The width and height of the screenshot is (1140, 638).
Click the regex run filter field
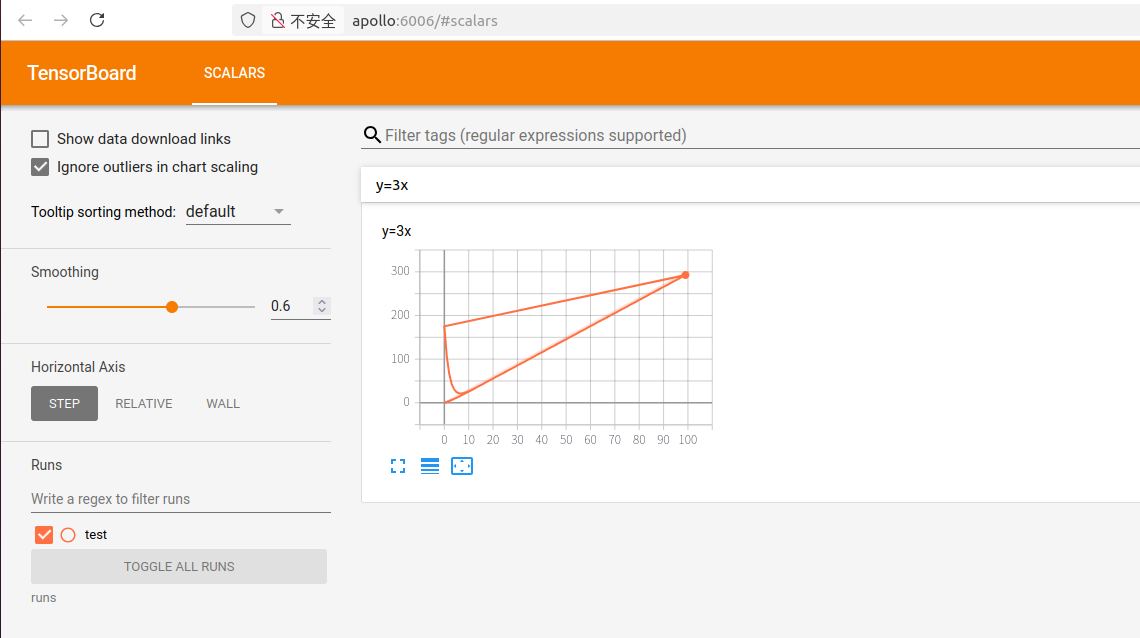(180, 499)
